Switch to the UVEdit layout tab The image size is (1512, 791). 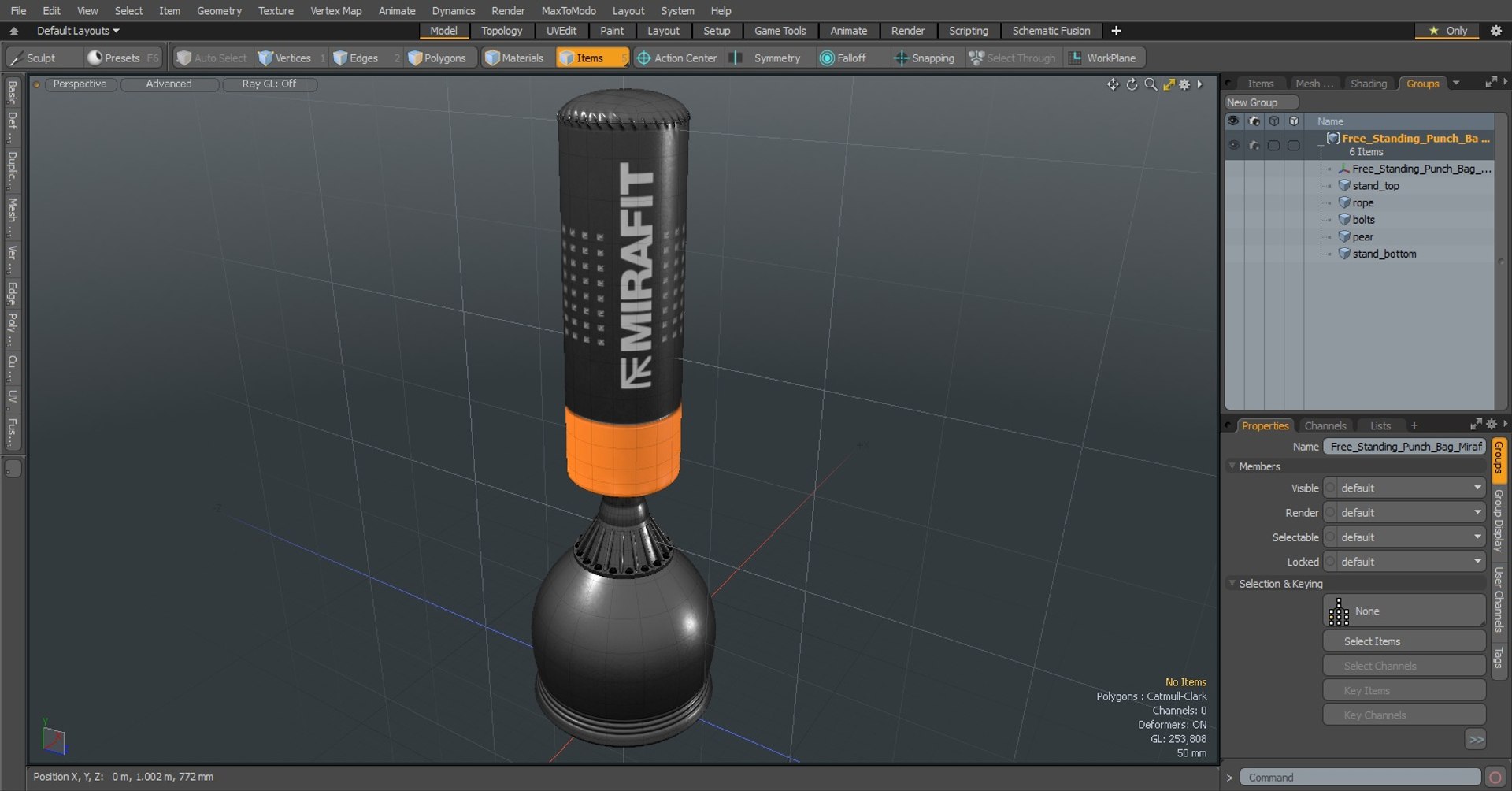pyautogui.click(x=561, y=31)
